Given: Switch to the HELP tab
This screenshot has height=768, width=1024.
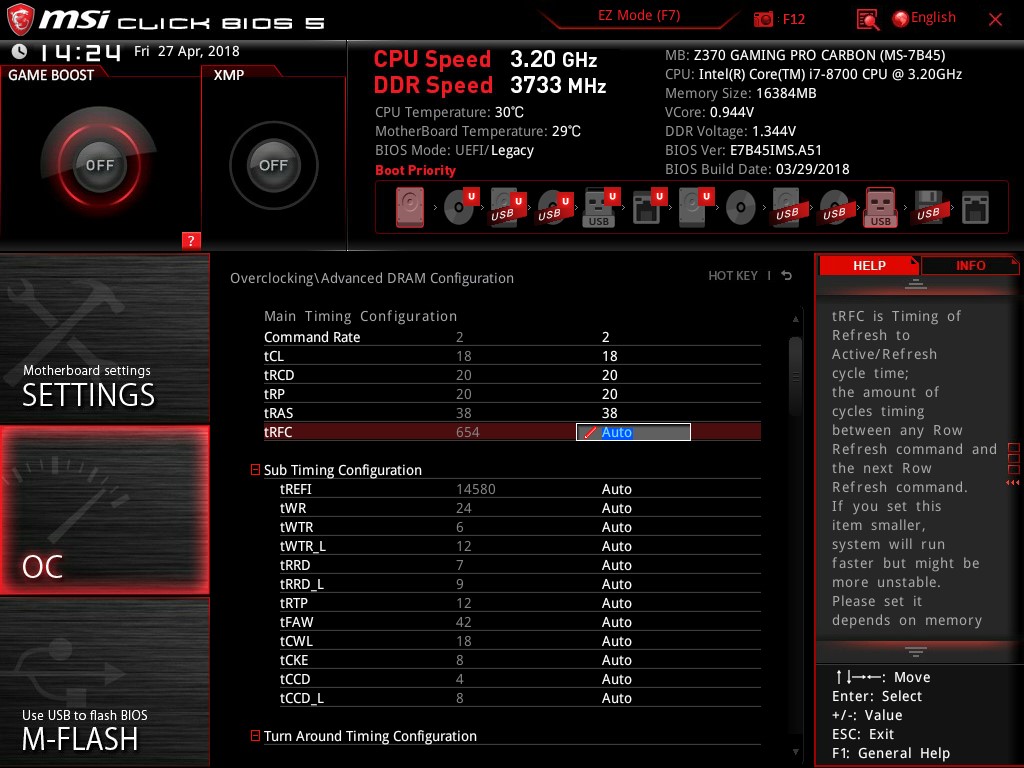Looking at the screenshot, I should [x=869, y=265].
